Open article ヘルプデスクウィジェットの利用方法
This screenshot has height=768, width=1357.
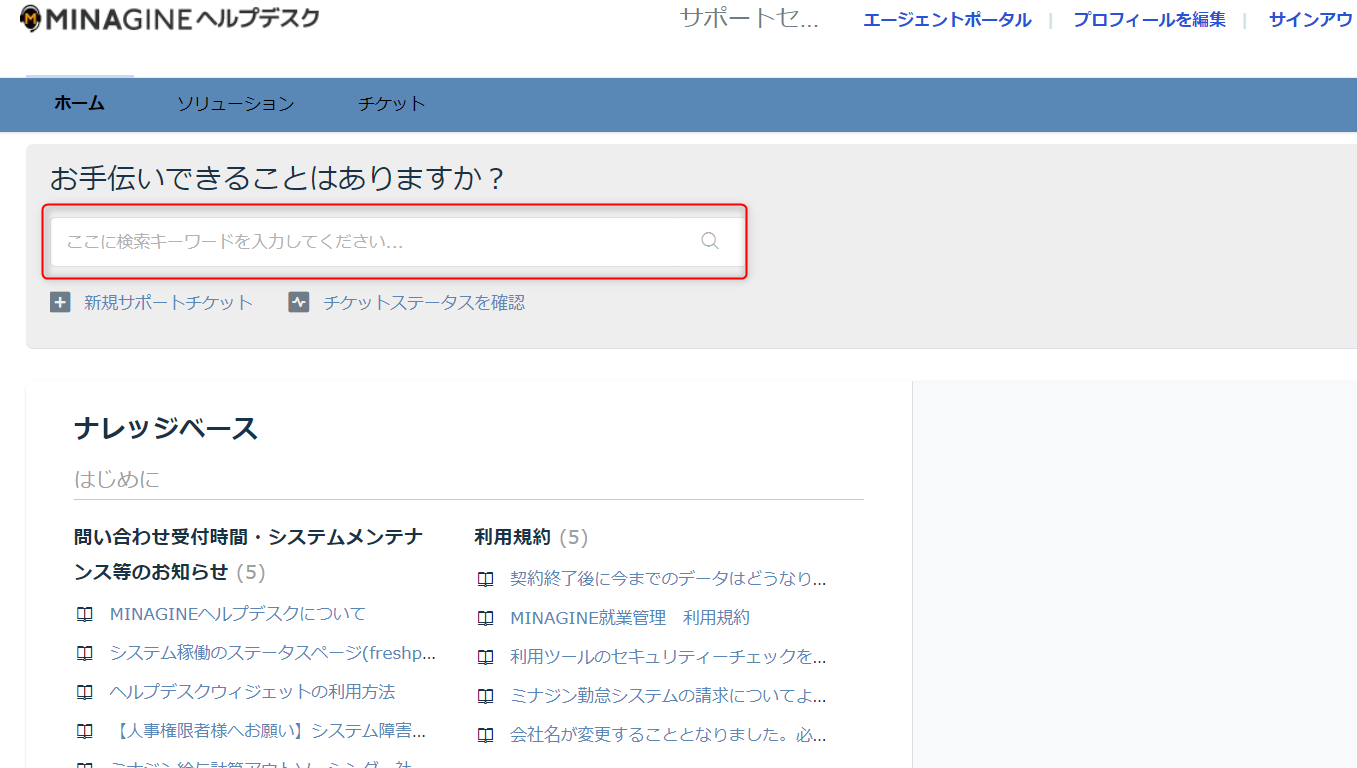pyautogui.click(x=253, y=692)
